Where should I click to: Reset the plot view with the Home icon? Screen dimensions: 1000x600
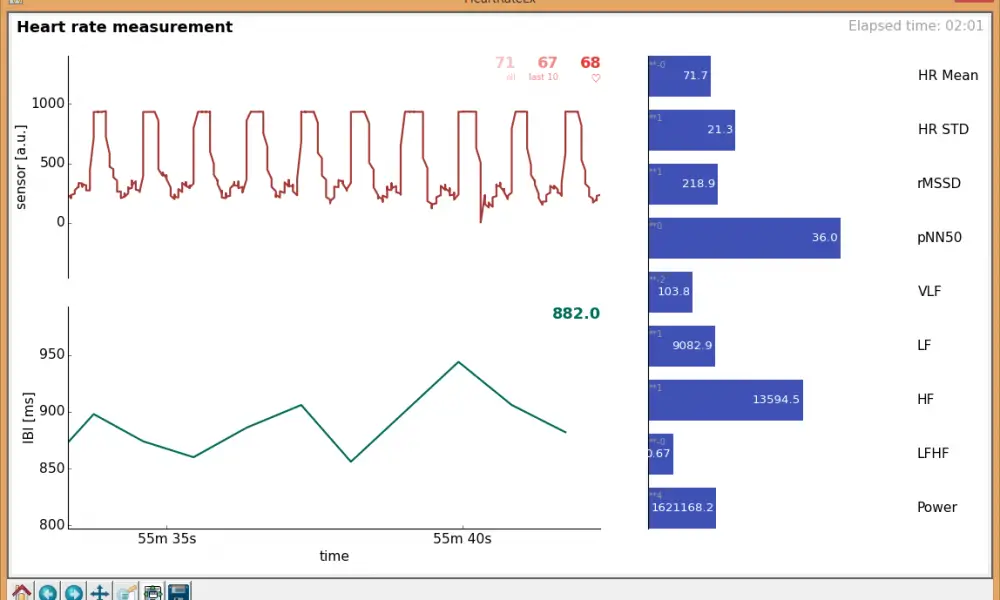(x=21, y=592)
